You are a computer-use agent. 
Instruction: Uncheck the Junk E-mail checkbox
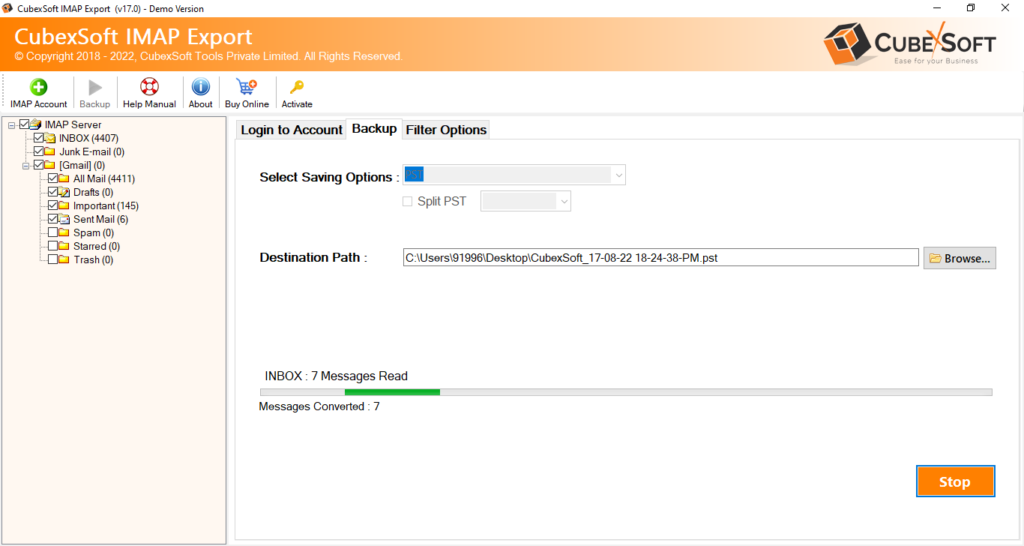click(39, 152)
